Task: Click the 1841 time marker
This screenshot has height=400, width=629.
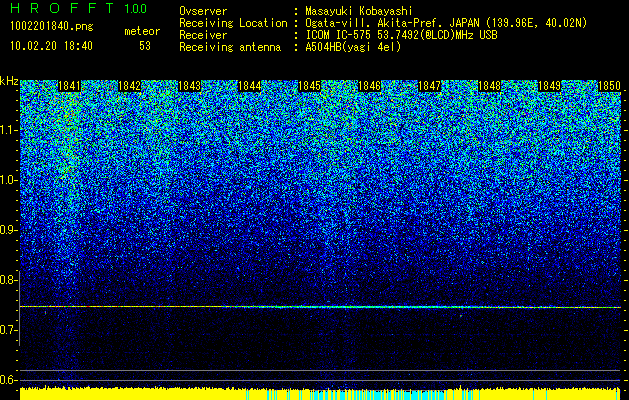Action: point(69,86)
